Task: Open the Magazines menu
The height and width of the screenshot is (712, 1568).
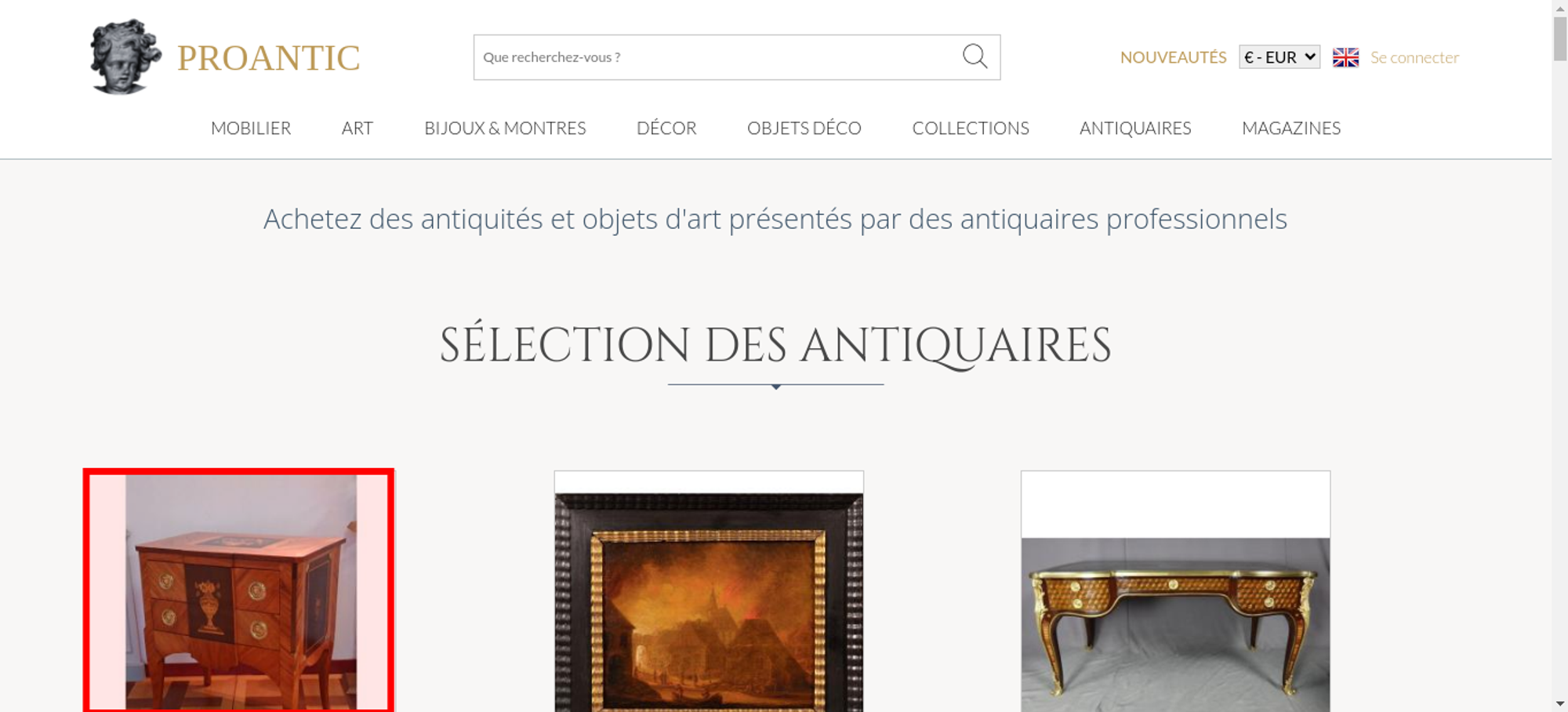Action: [x=1291, y=128]
